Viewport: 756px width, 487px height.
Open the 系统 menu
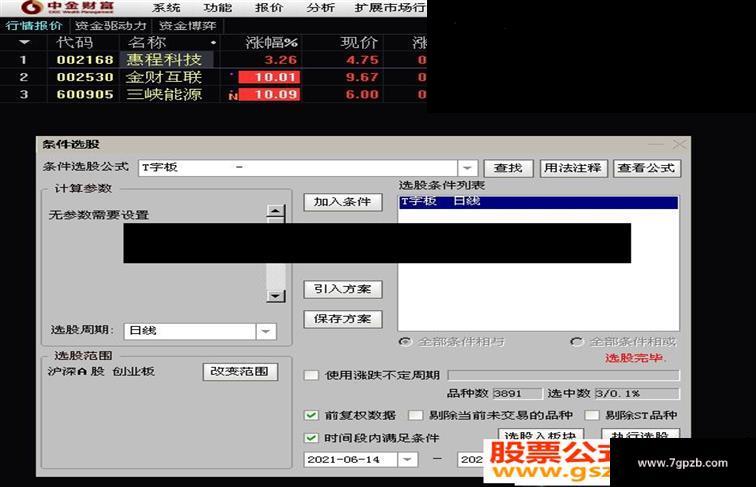[166, 8]
